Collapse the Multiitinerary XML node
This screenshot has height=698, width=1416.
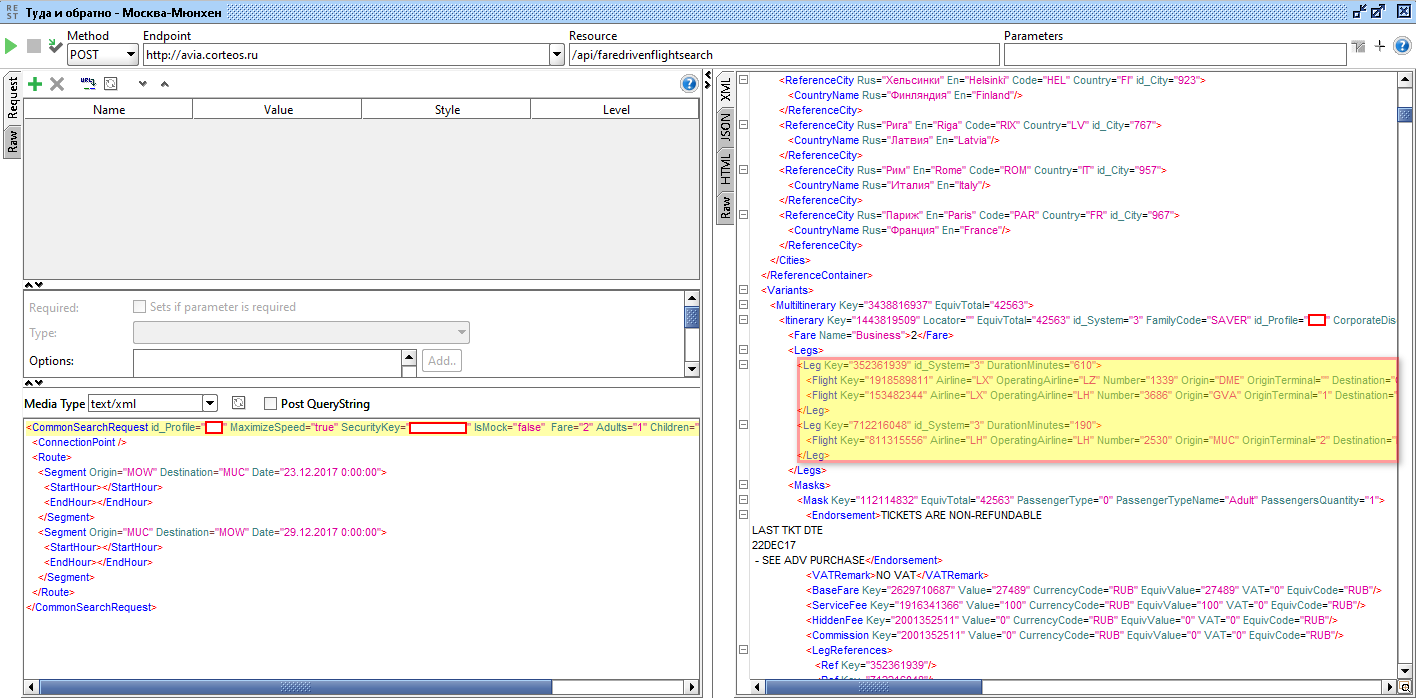pyautogui.click(x=743, y=305)
